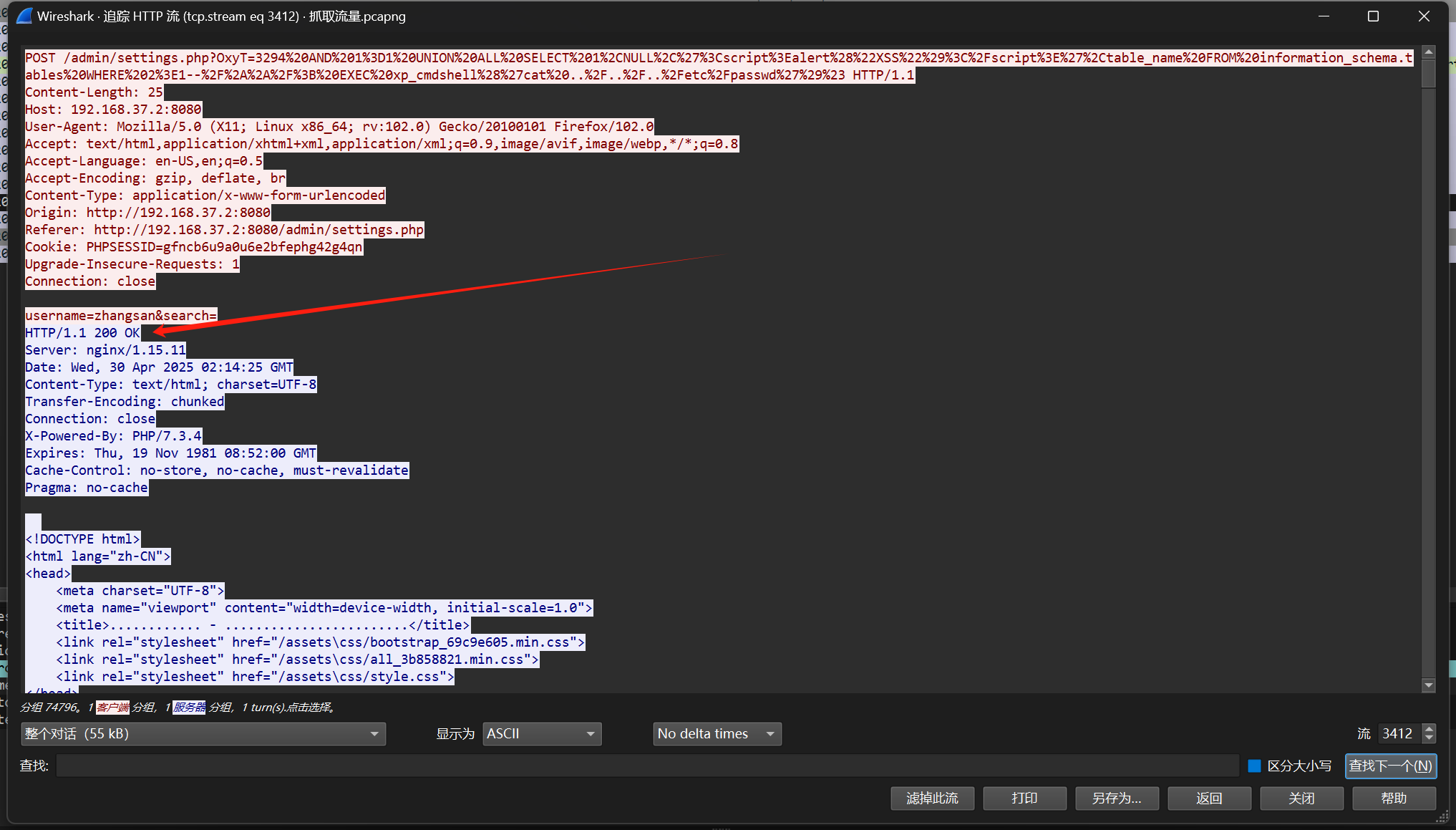Screen dimensions: 1456x830
Task: Decrement the stream number with down arrow
Action: pyautogui.click(x=1429, y=738)
